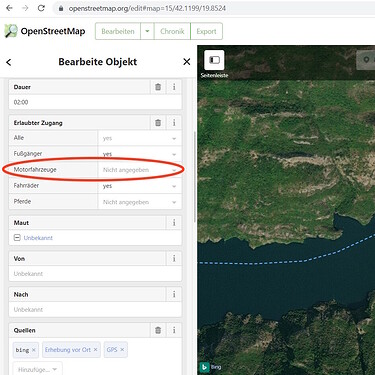The image size is (375, 375).
Task: Close the Bearbeite Objekt panel
Action: [x=187, y=62]
